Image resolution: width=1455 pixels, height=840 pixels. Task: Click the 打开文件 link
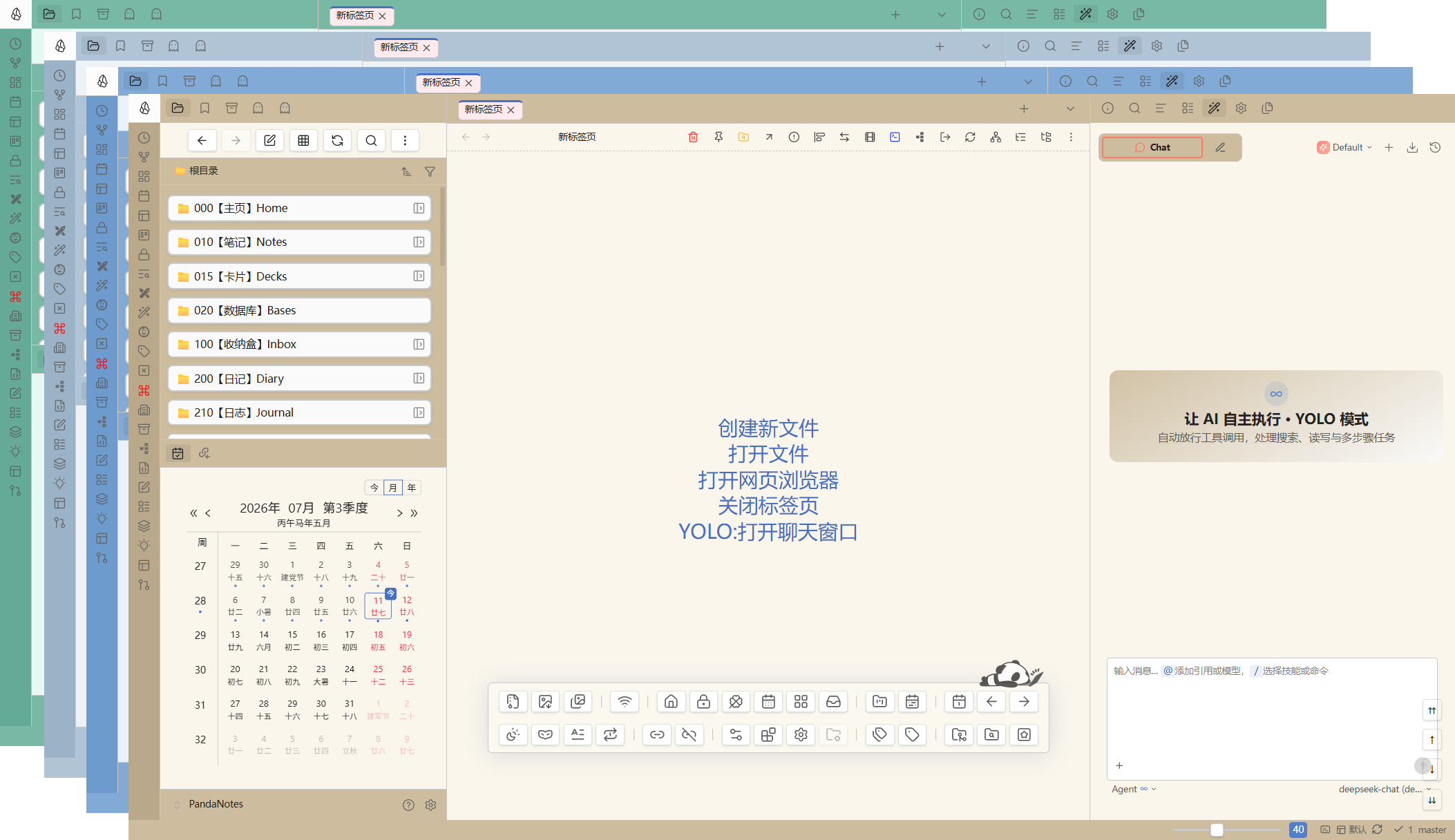coord(768,454)
